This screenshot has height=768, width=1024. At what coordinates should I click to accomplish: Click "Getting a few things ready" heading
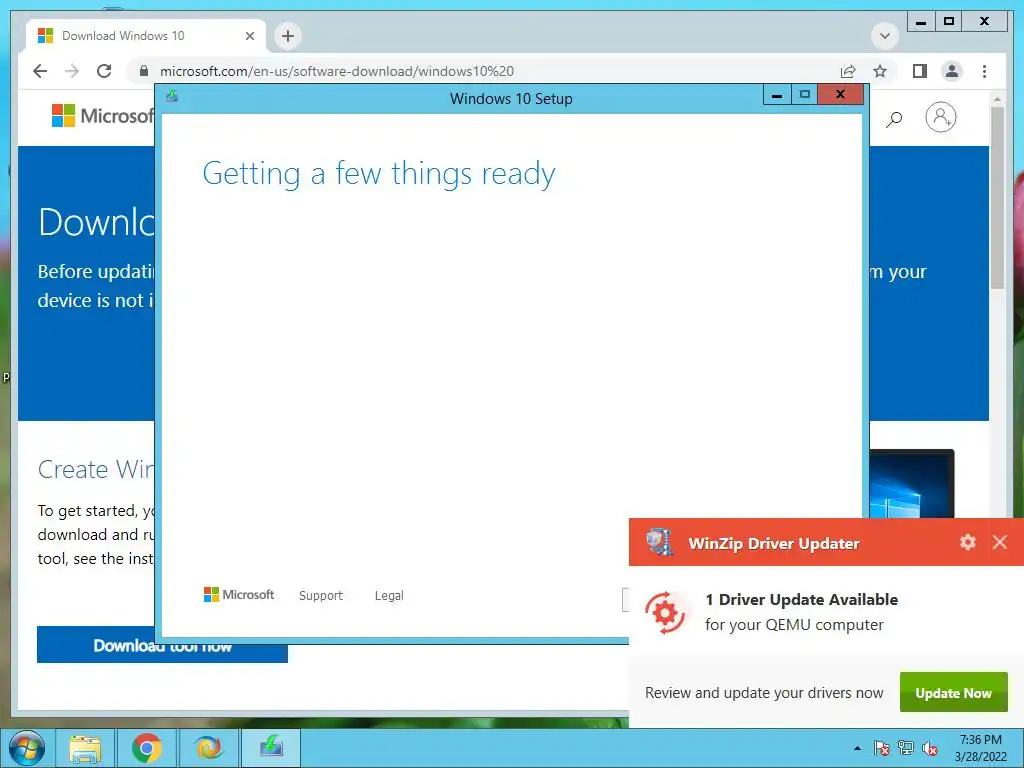tap(379, 174)
